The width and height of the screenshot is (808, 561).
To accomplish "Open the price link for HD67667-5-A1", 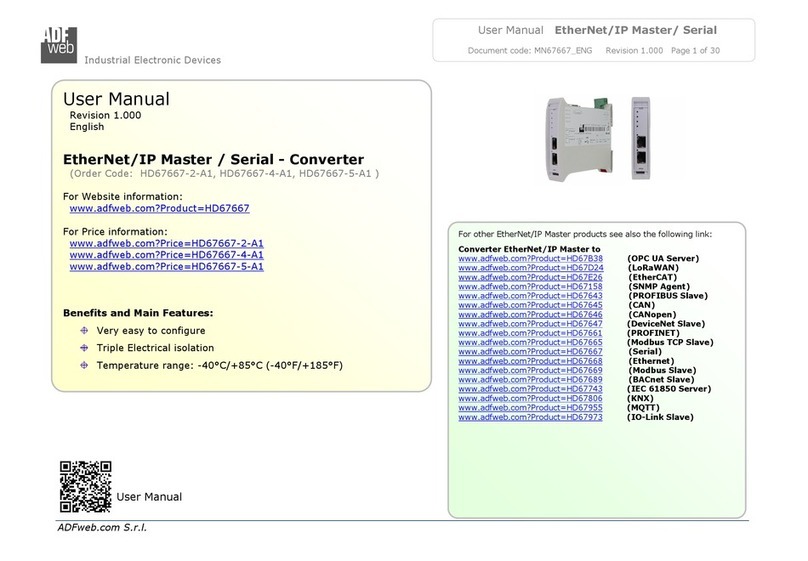I will coord(166,267).
